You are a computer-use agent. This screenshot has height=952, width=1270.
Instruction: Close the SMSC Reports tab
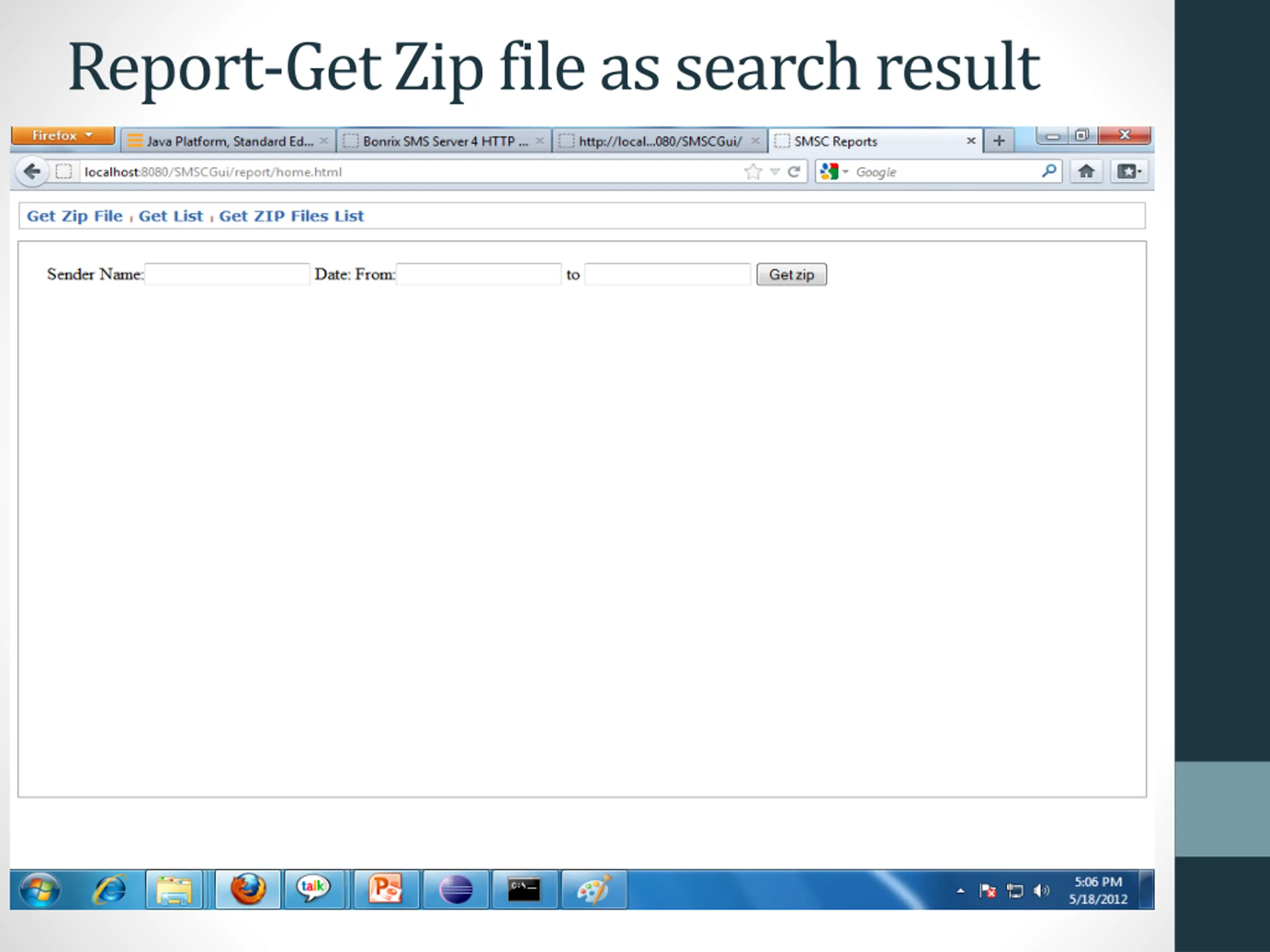pyautogui.click(x=971, y=141)
